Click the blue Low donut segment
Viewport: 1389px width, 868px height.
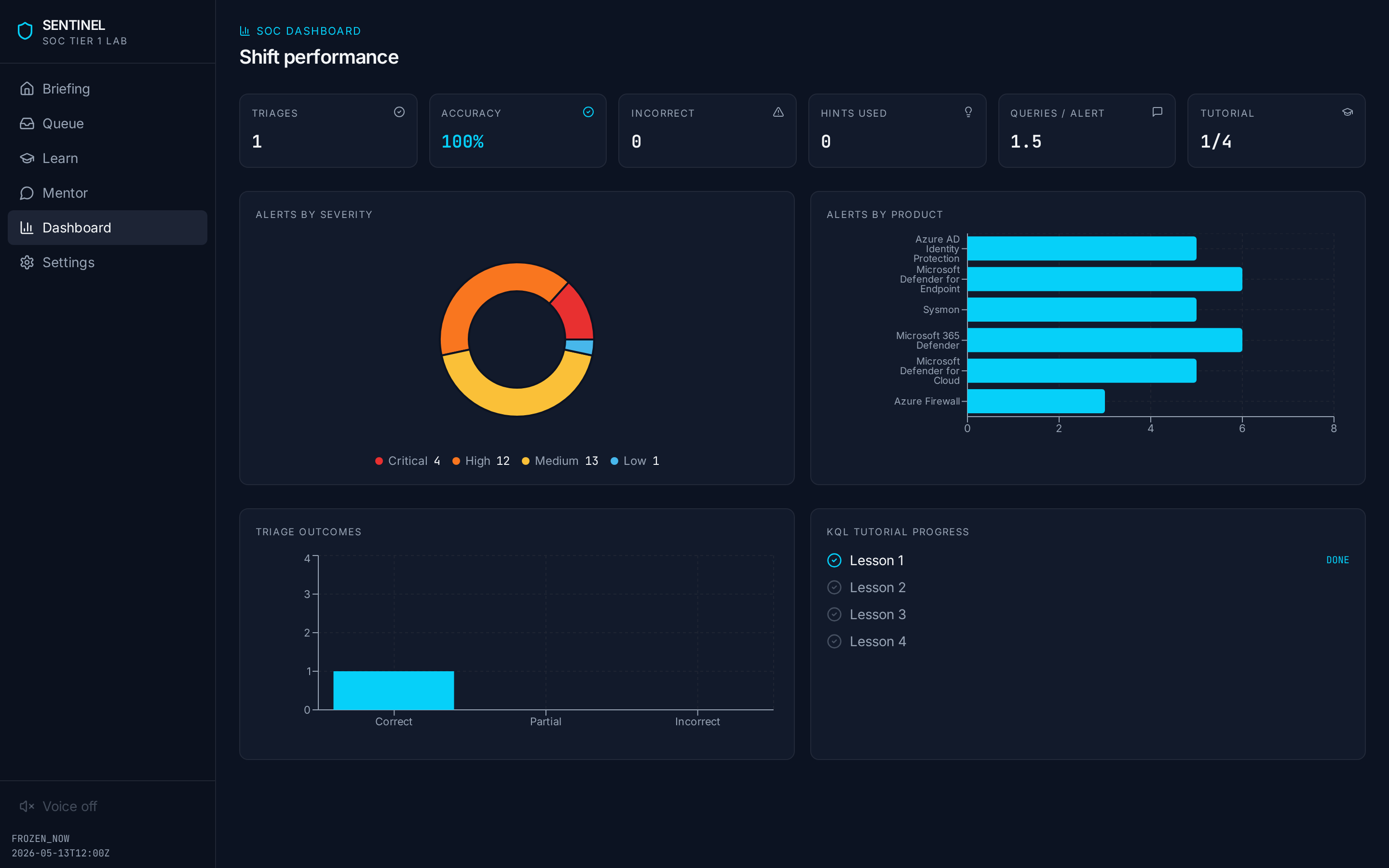tap(580, 346)
